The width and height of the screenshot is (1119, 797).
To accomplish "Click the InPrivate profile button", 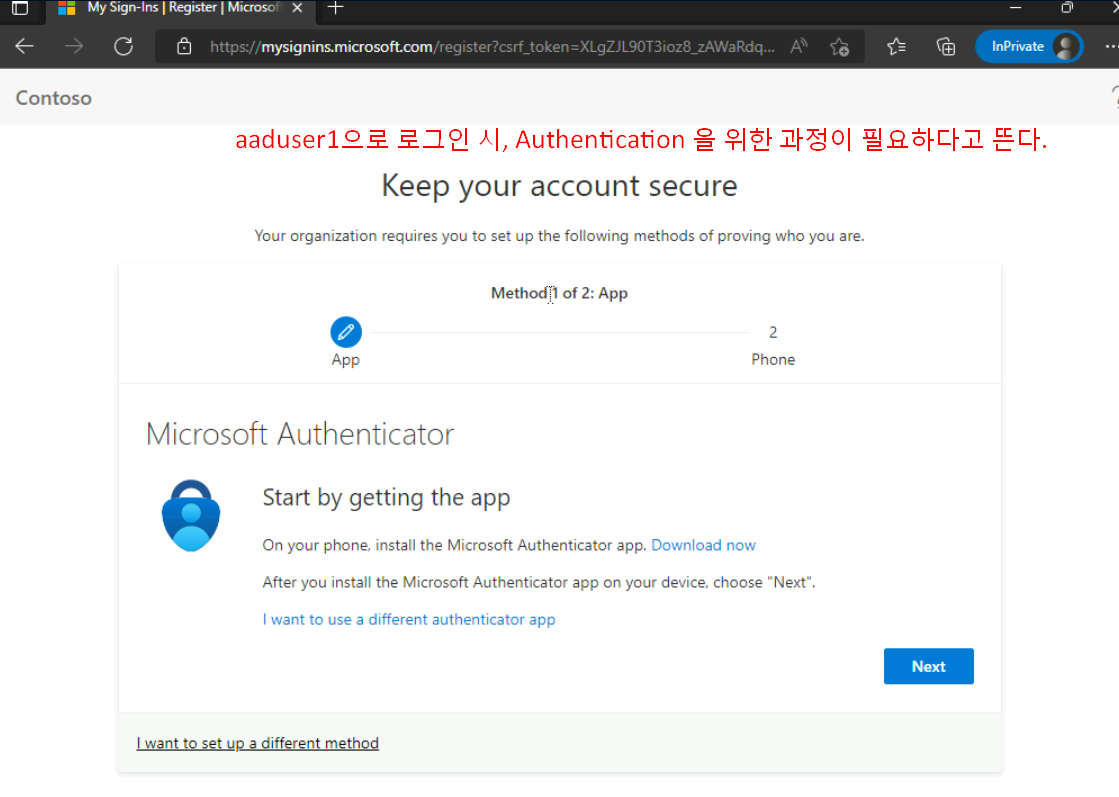I will click(1028, 46).
